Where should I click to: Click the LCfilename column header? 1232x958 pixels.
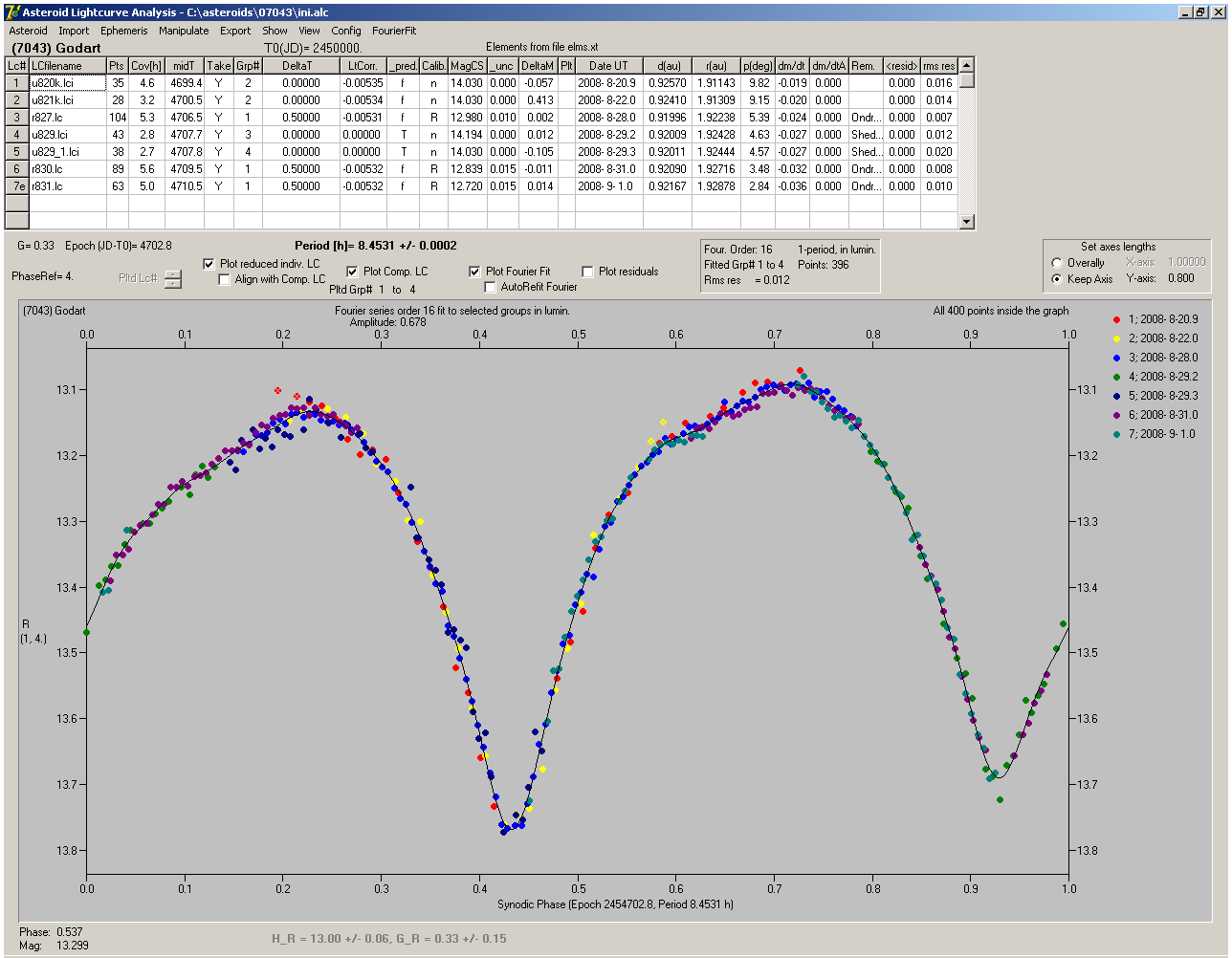tap(68, 66)
